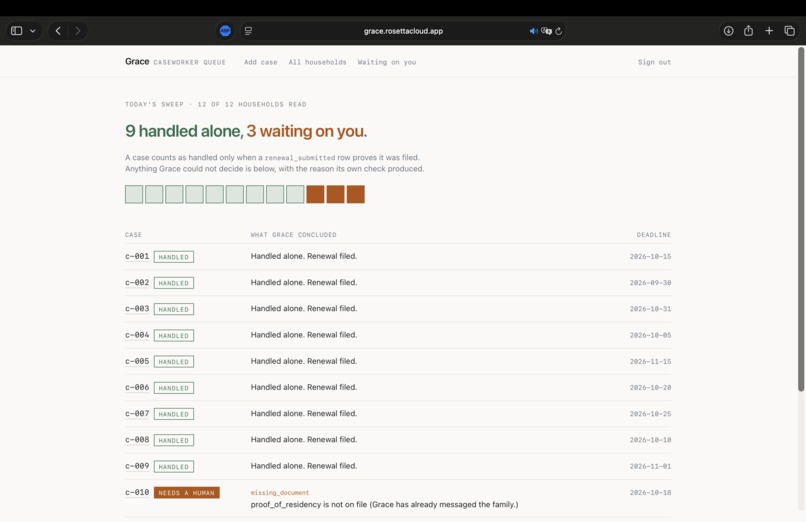This screenshot has height=522, width=806.
Task: Click the deadline 2026-11-15
Action: [x=650, y=362]
